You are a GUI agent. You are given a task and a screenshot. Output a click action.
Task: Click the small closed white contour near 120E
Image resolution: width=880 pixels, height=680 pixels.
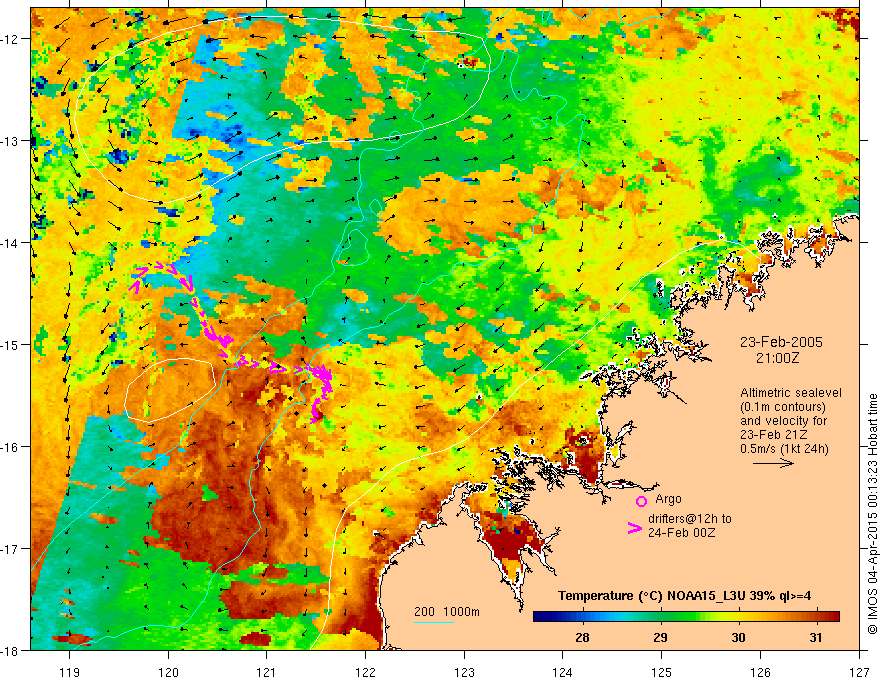(x=170, y=390)
